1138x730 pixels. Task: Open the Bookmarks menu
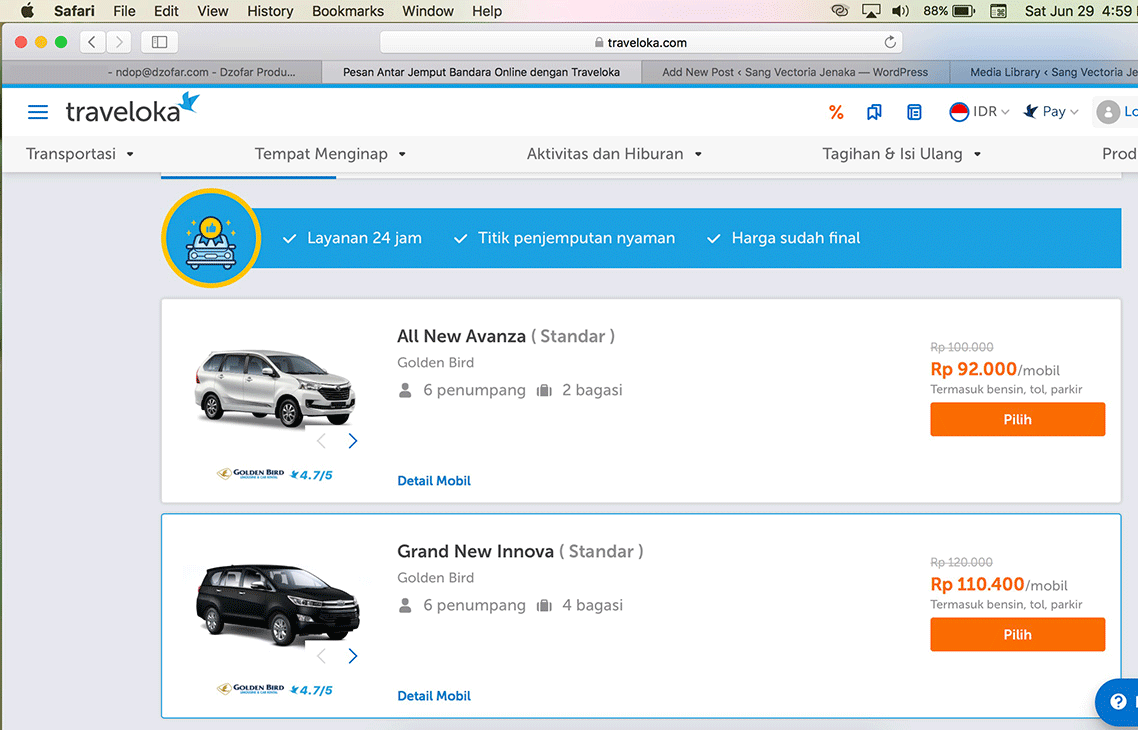(348, 11)
